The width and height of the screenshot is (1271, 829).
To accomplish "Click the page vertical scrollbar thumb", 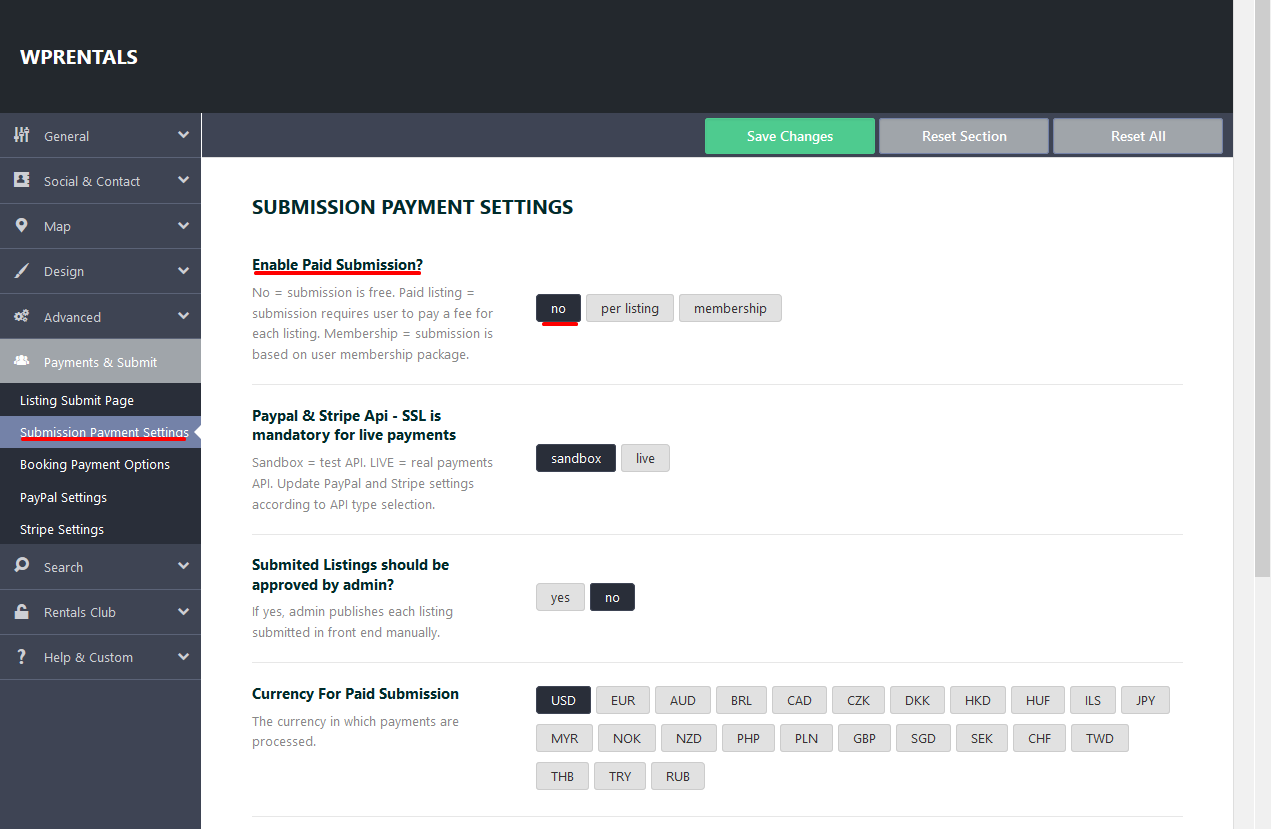I will click(1262, 288).
